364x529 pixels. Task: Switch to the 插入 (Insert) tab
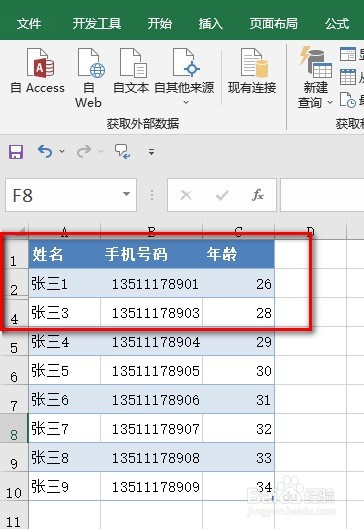tap(211, 24)
